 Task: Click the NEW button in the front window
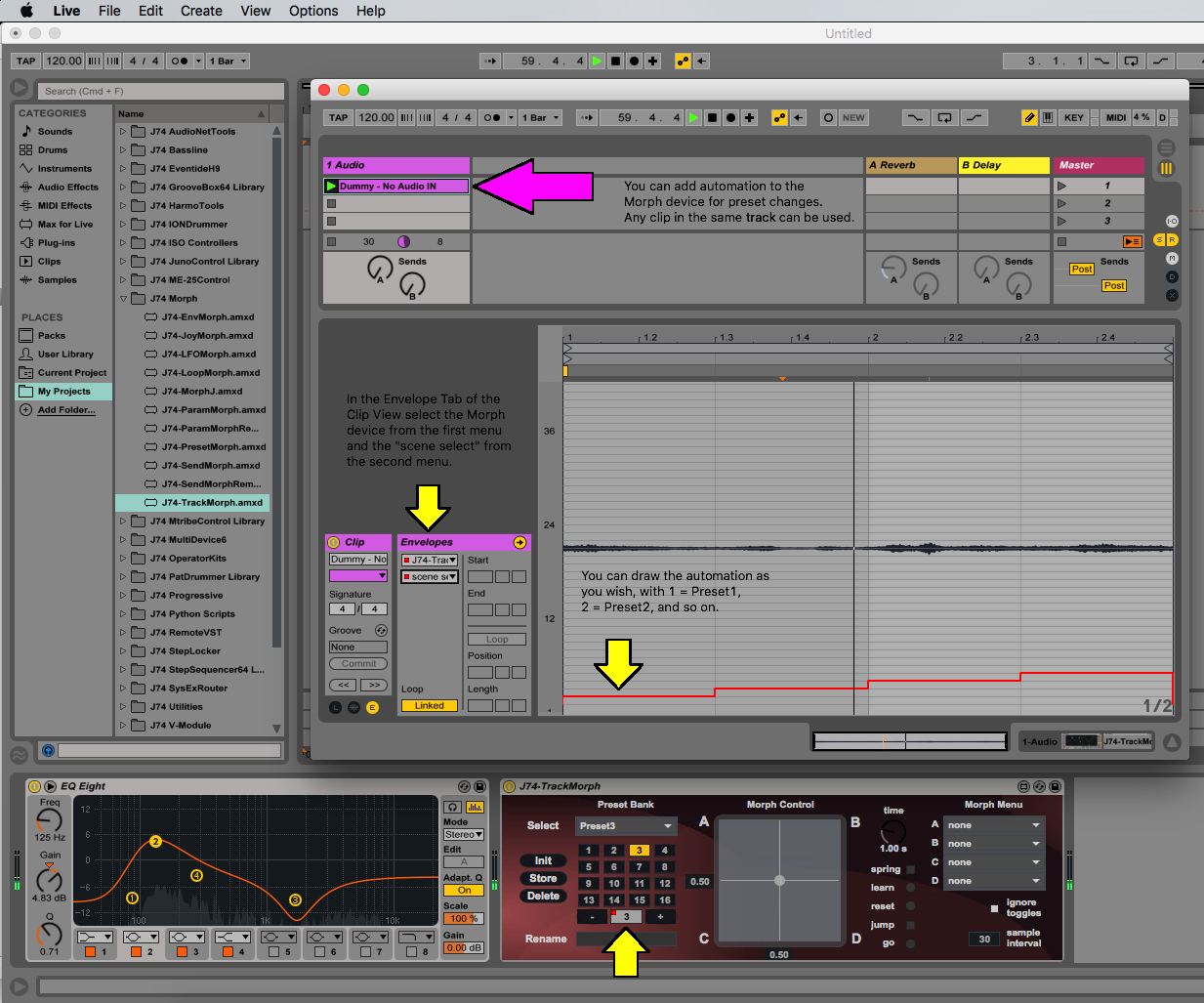(x=853, y=118)
